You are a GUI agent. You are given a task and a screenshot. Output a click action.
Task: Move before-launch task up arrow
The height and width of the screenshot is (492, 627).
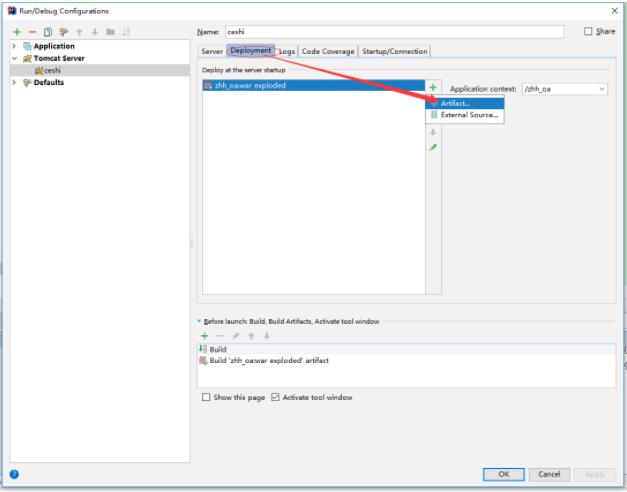tap(251, 336)
